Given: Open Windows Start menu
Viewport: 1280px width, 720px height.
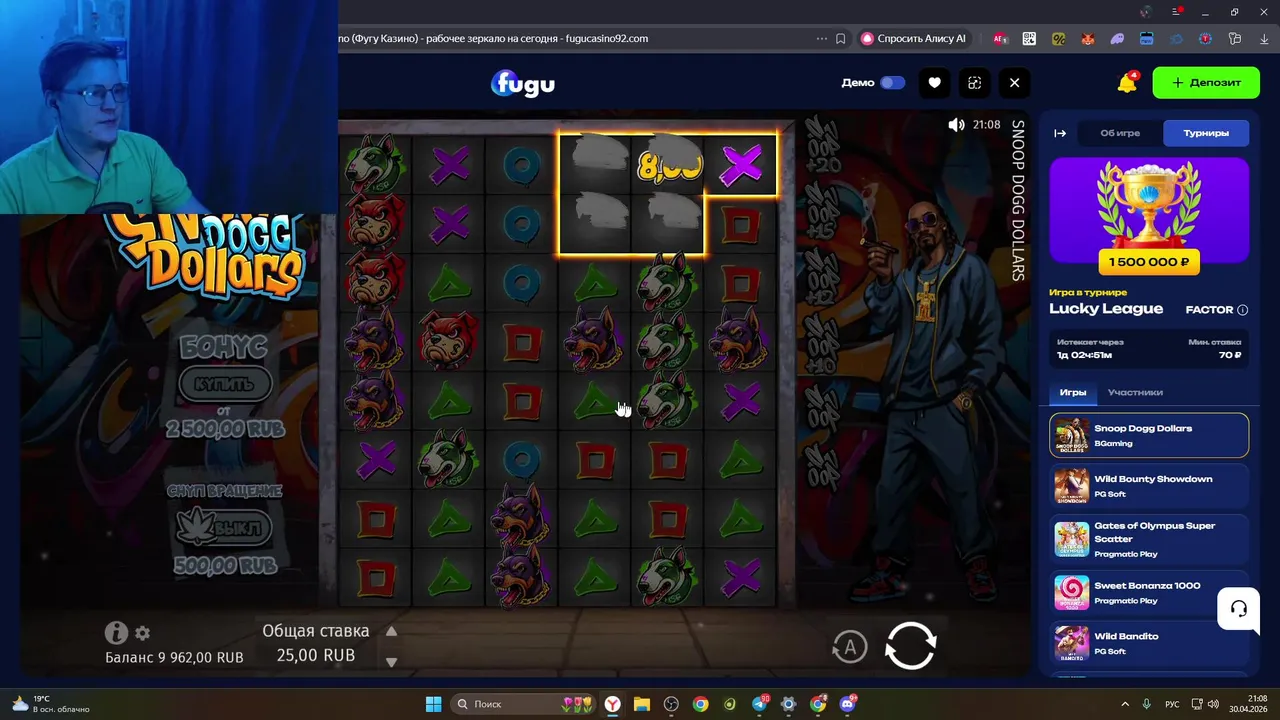Looking at the screenshot, I should [x=433, y=704].
